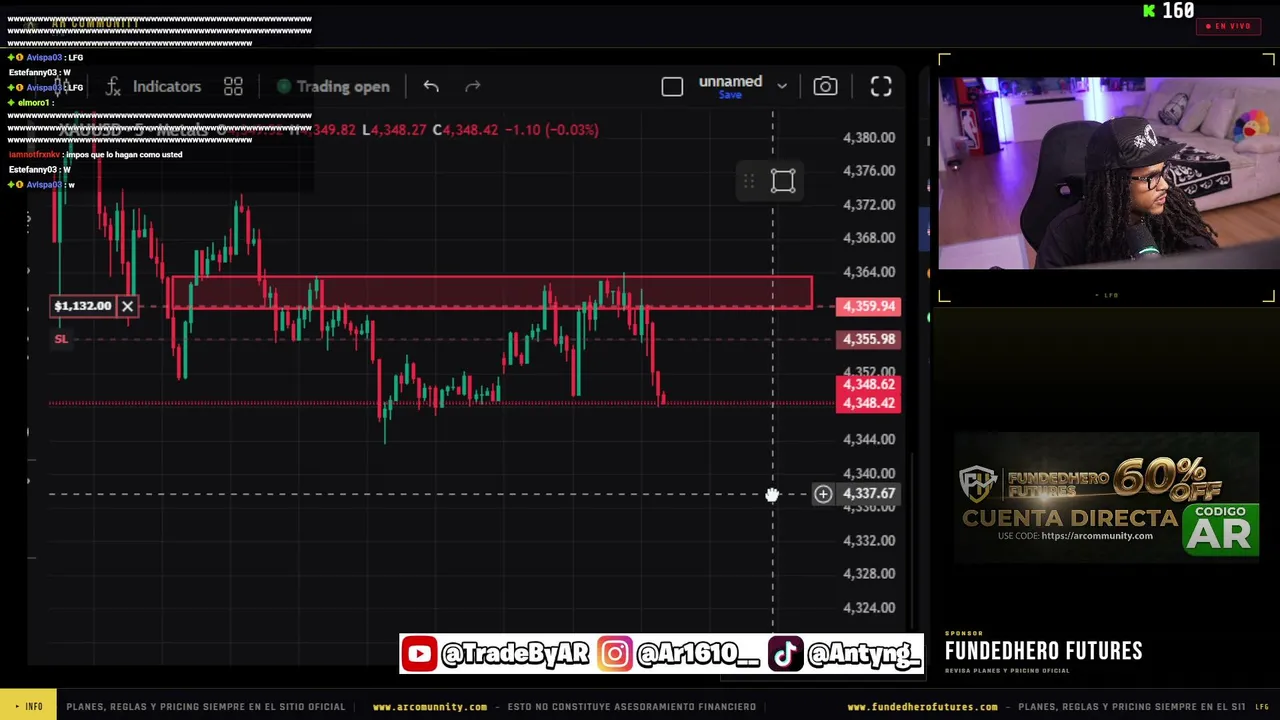Click the FUNDEDHERO FUTURES sponsor title
Screen dimensions: 1280x720
click(x=1043, y=651)
